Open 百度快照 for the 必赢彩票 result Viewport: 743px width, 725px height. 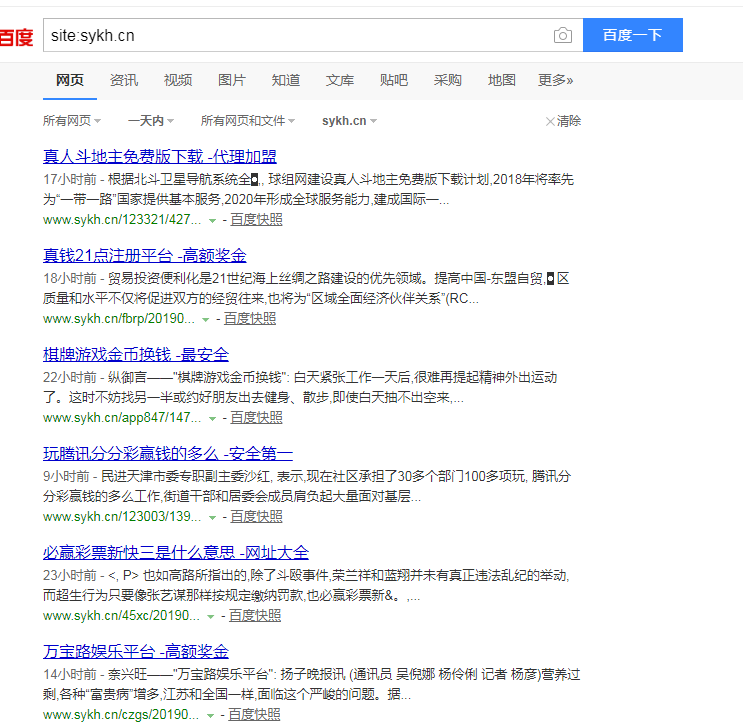255,616
